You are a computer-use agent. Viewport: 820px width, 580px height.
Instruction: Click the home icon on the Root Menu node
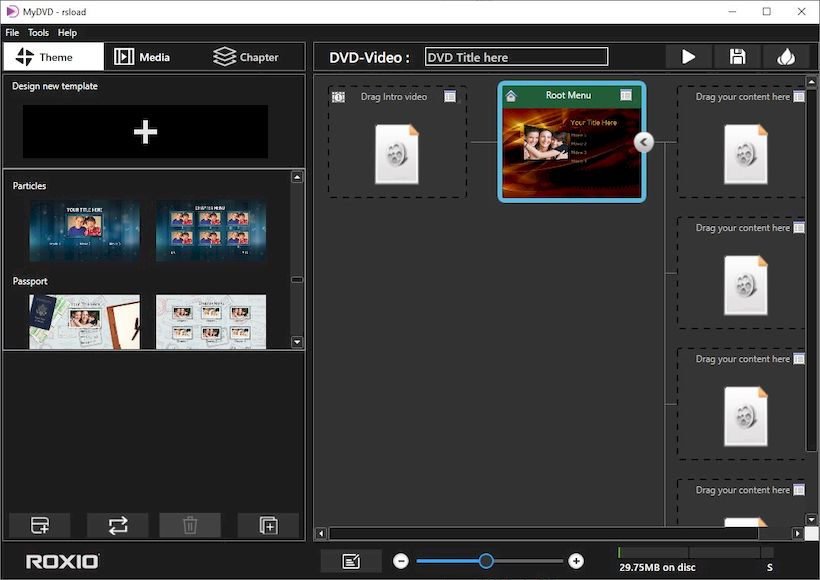pos(511,95)
